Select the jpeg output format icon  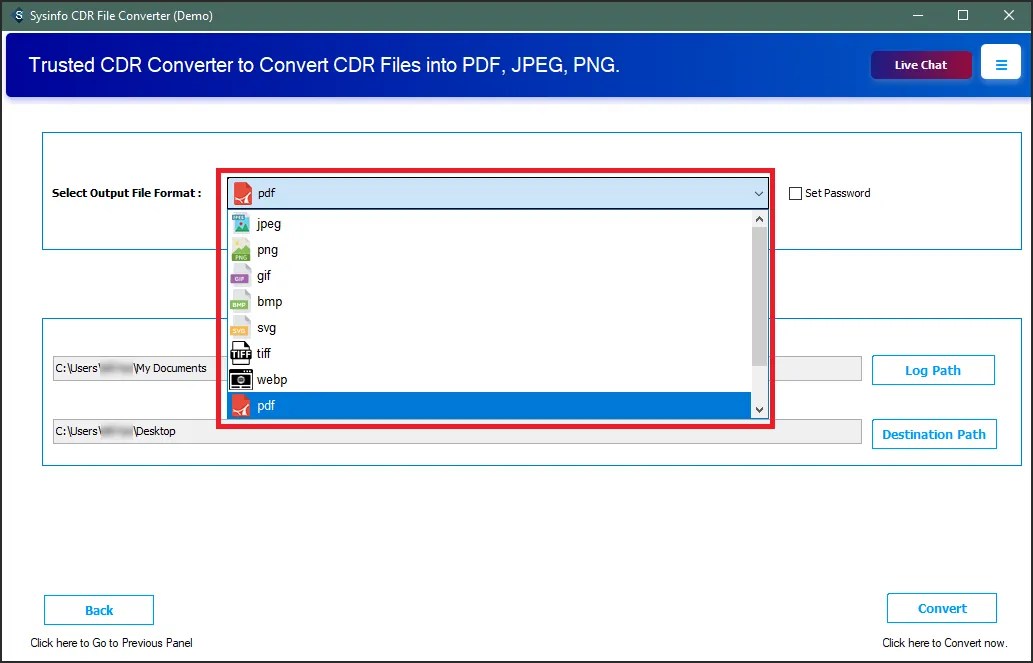(x=241, y=223)
